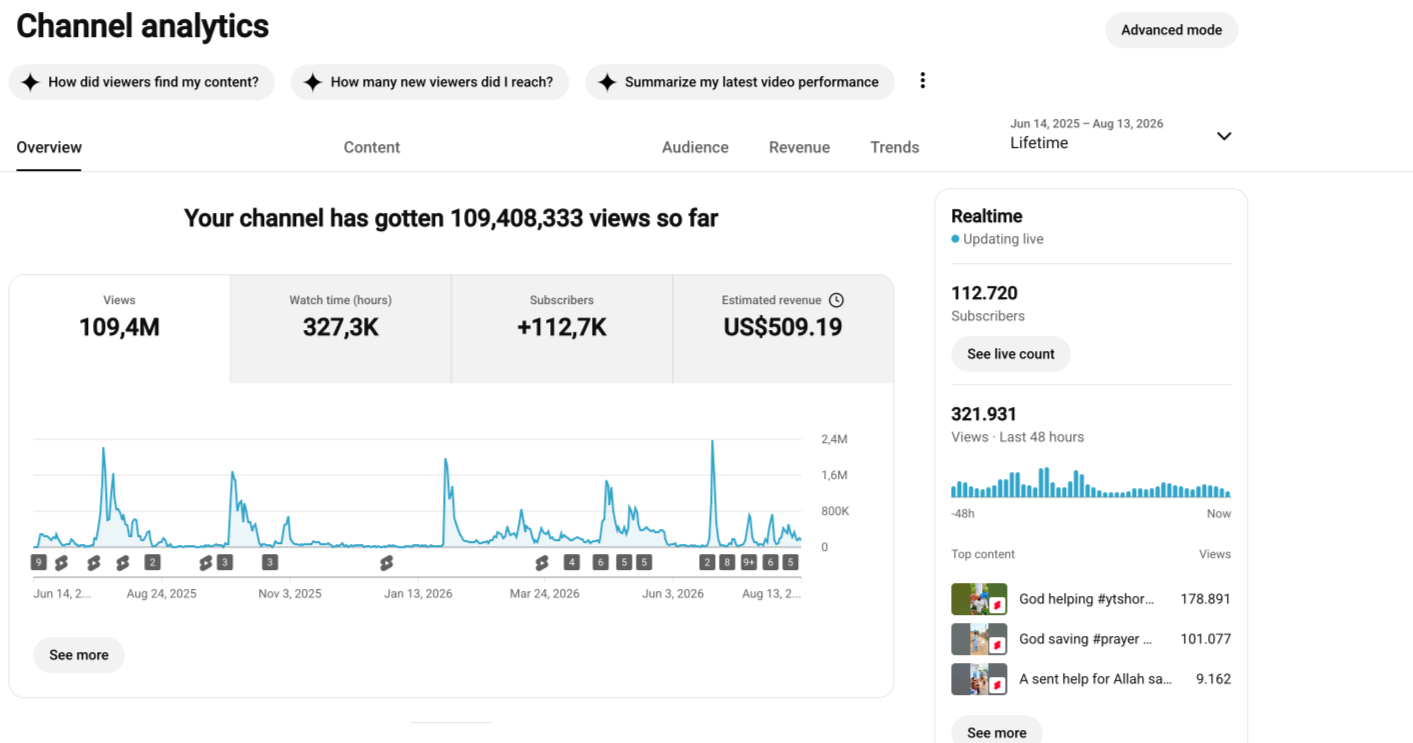
Task: Open See live count for subscribers
Action: [x=1011, y=354]
